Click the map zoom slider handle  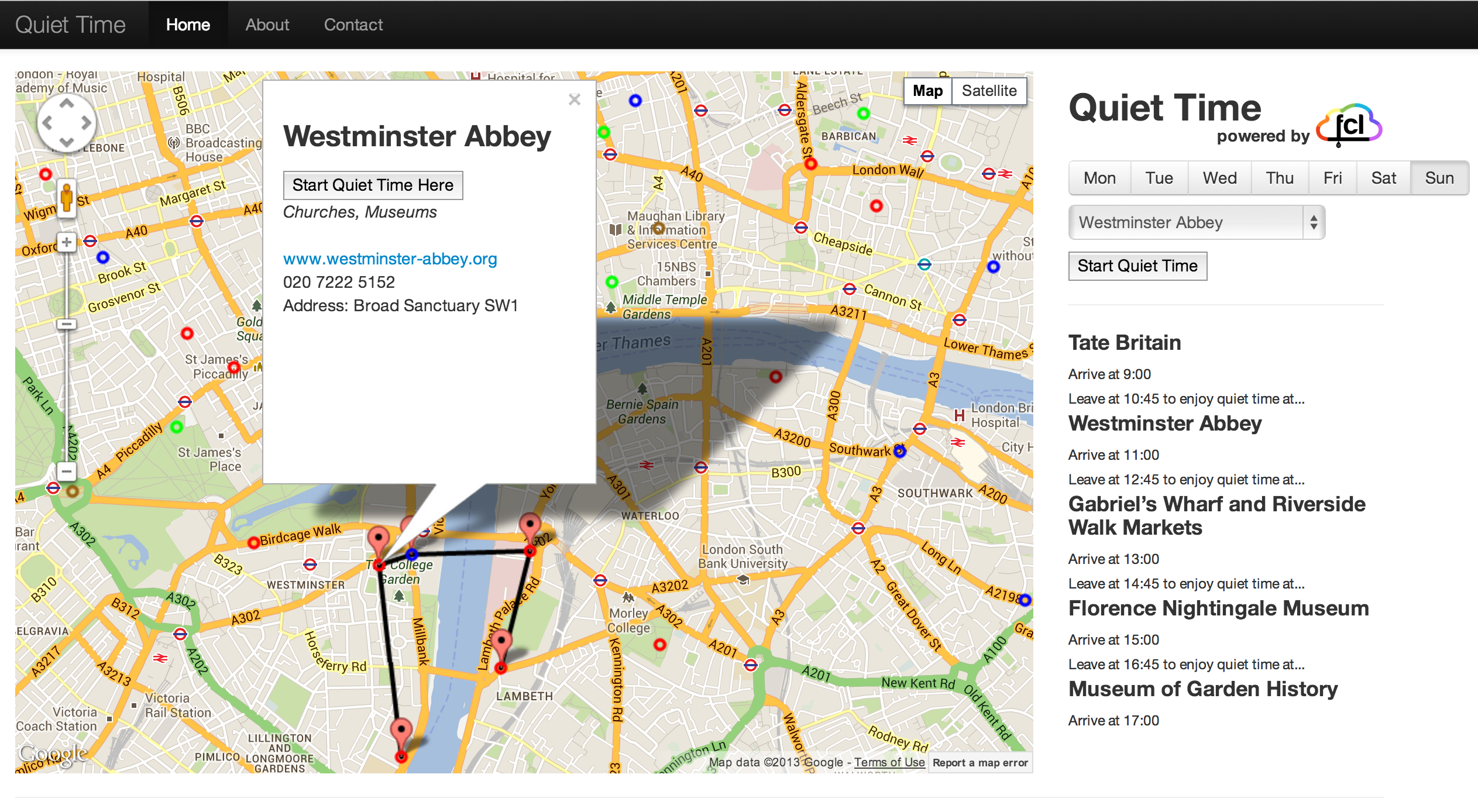pyautogui.click(x=67, y=324)
